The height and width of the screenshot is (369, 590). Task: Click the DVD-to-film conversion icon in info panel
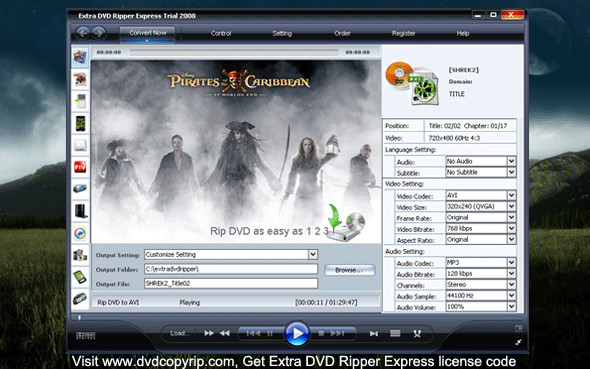click(413, 83)
